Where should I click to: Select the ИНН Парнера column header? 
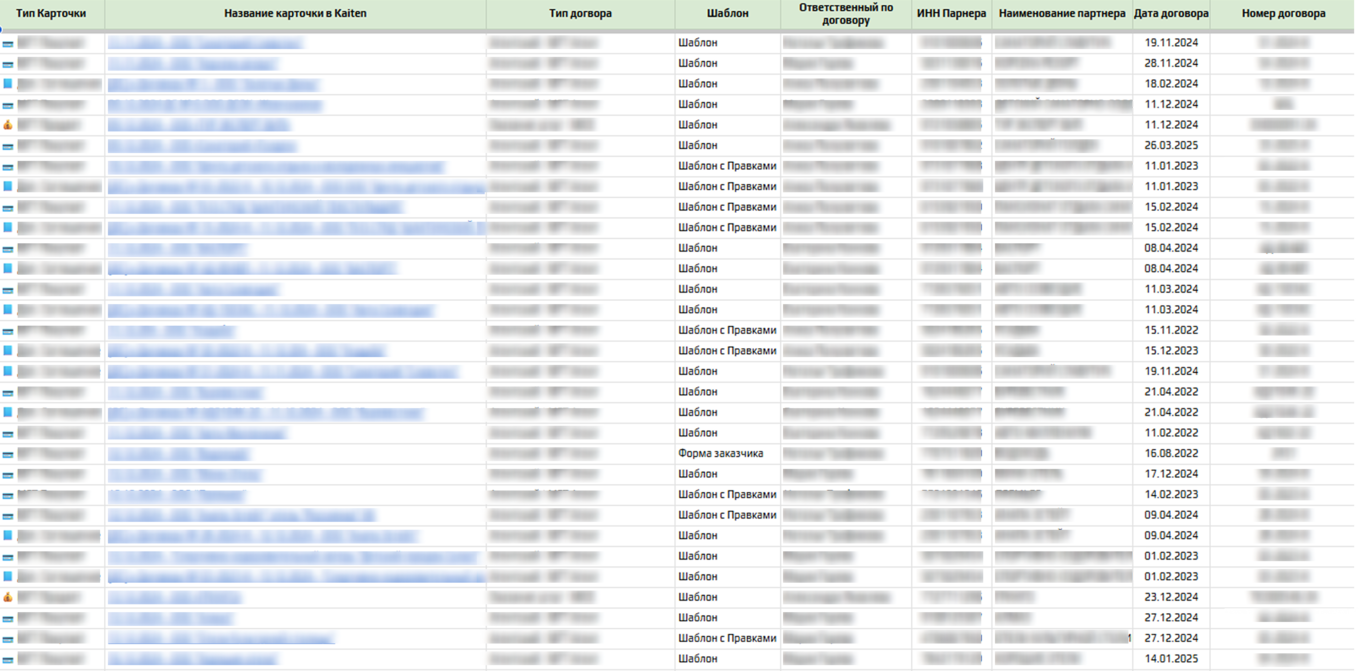[x=951, y=14]
